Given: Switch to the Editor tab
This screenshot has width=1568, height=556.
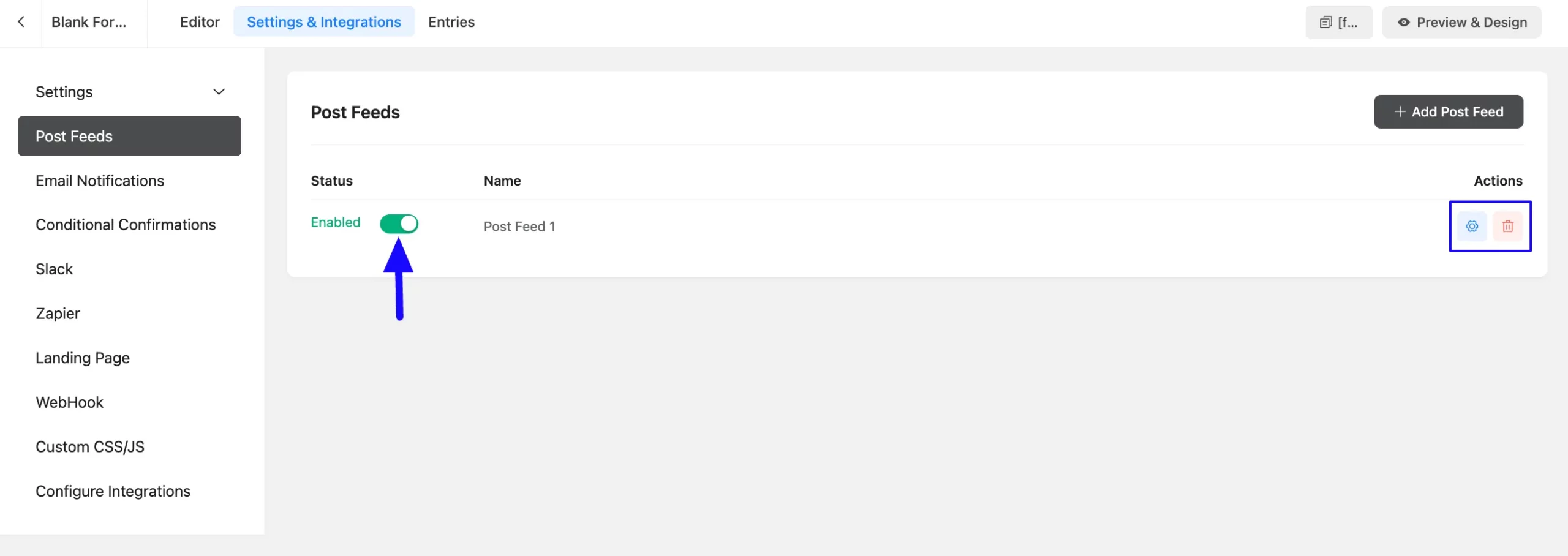Looking at the screenshot, I should pyautogui.click(x=200, y=22).
